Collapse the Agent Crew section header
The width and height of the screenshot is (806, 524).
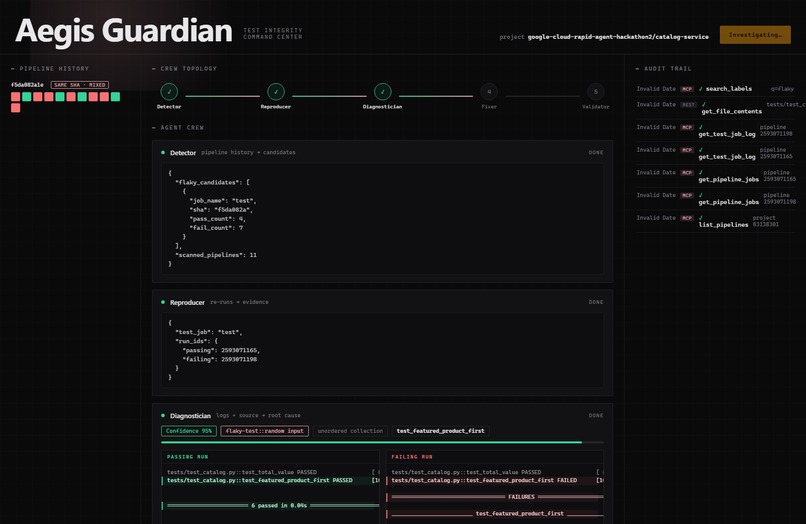[x=178, y=128]
